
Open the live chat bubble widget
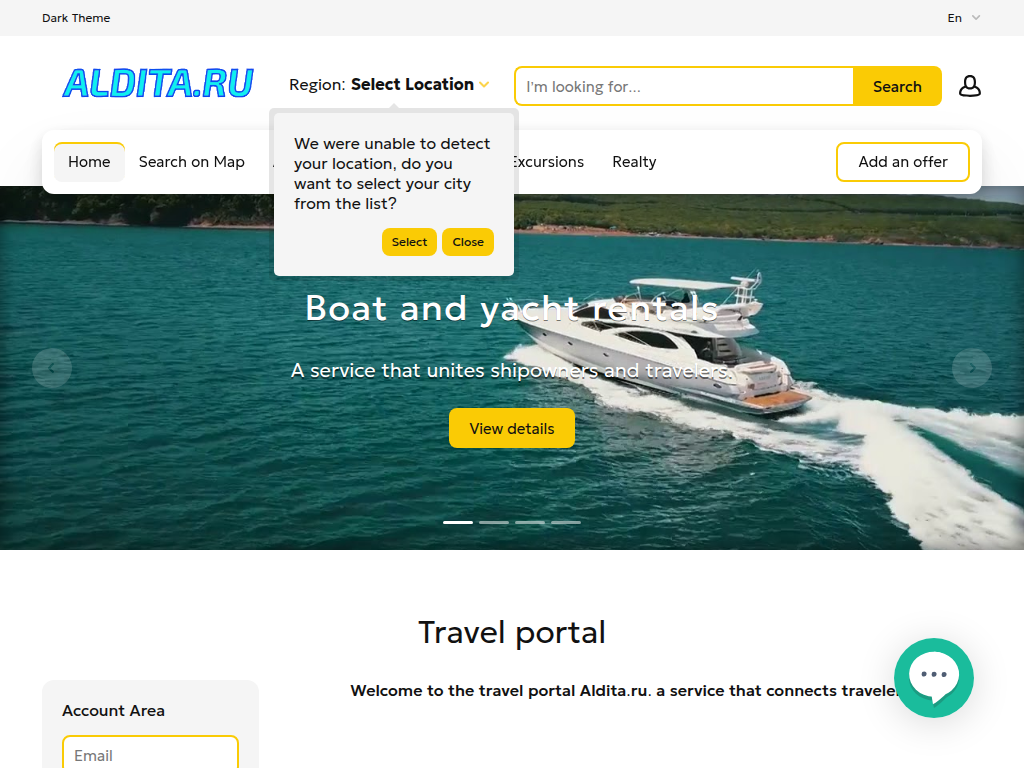tap(933, 677)
